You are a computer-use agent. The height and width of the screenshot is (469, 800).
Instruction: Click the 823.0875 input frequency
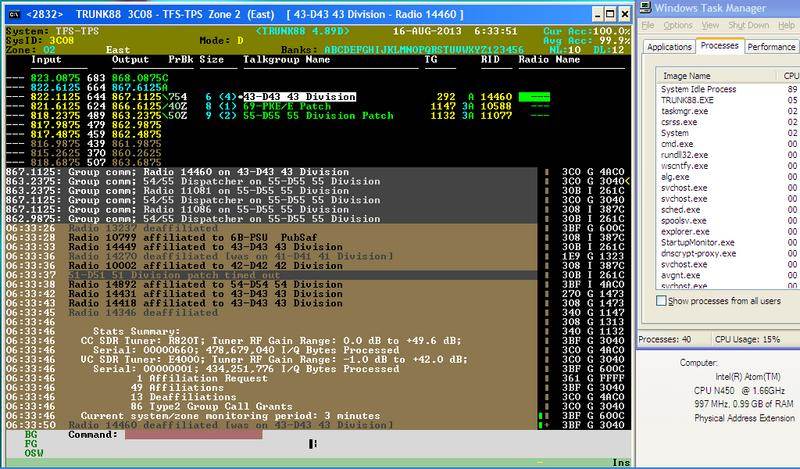click(55, 78)
